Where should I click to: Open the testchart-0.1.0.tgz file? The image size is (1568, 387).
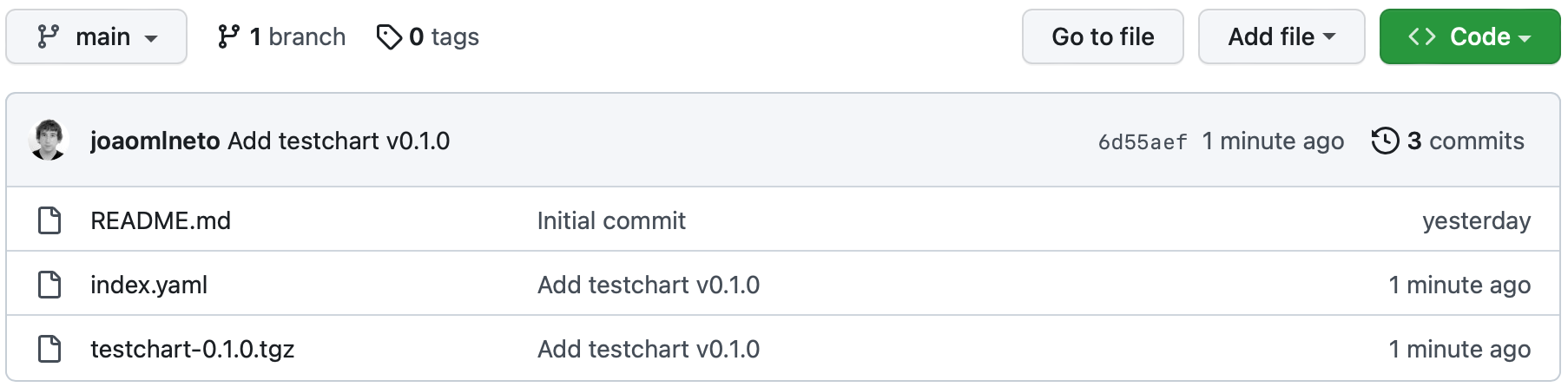click(x=192, y=349)
